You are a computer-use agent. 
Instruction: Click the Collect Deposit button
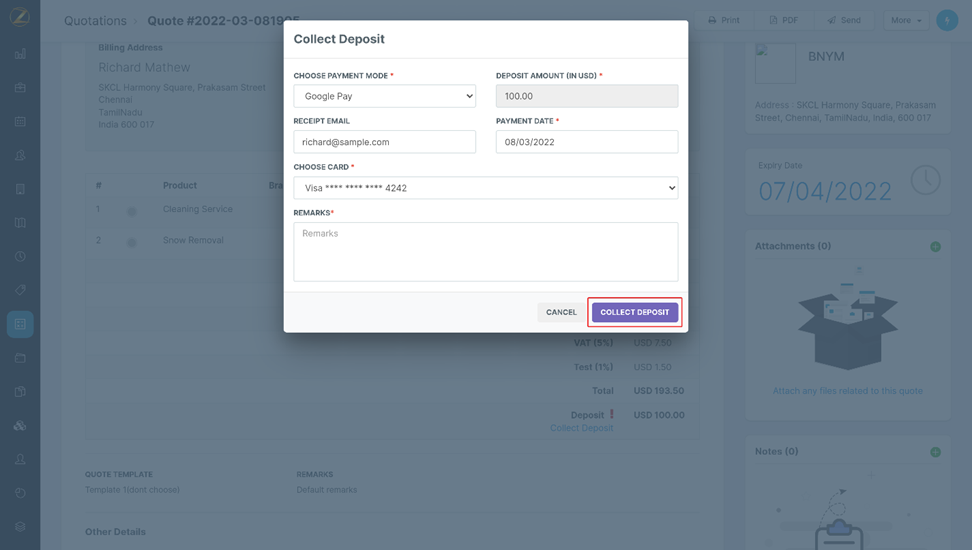(635, 312)
